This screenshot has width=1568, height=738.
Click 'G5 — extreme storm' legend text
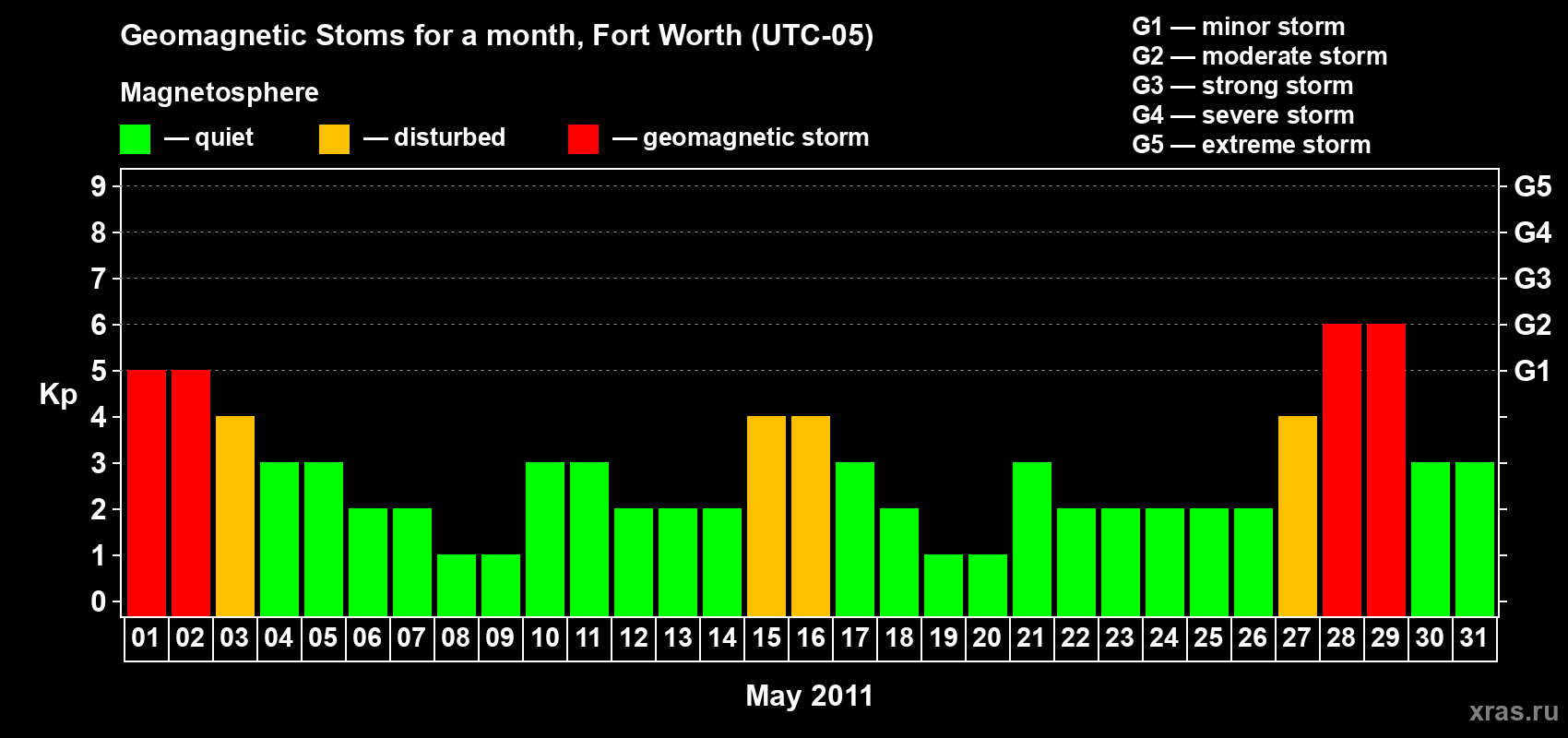tap(1252, 145)
